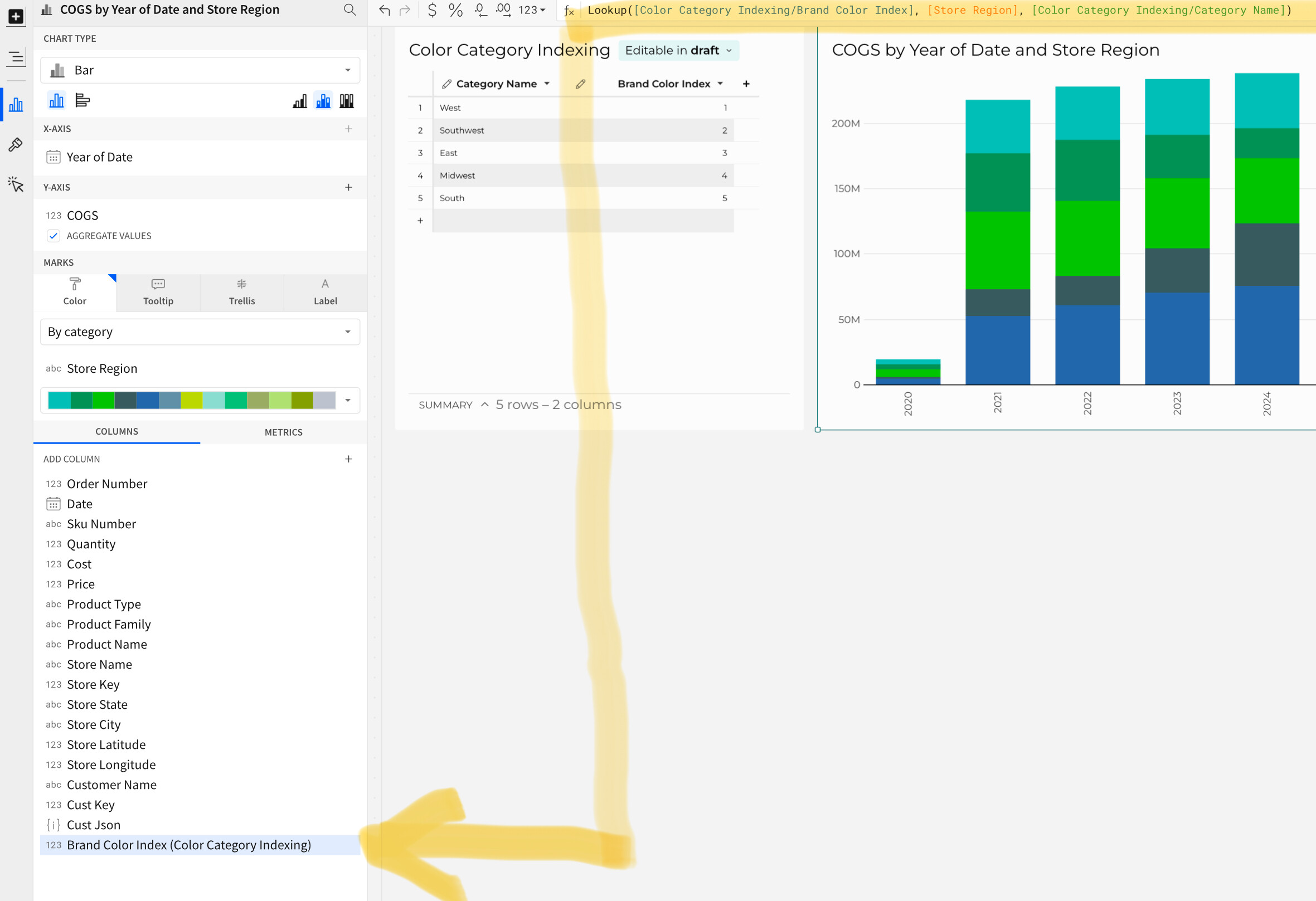This screenshot has height=901, width=1316.
Task: Collapse the Summary panel chevron
Action: coord(485,405)
